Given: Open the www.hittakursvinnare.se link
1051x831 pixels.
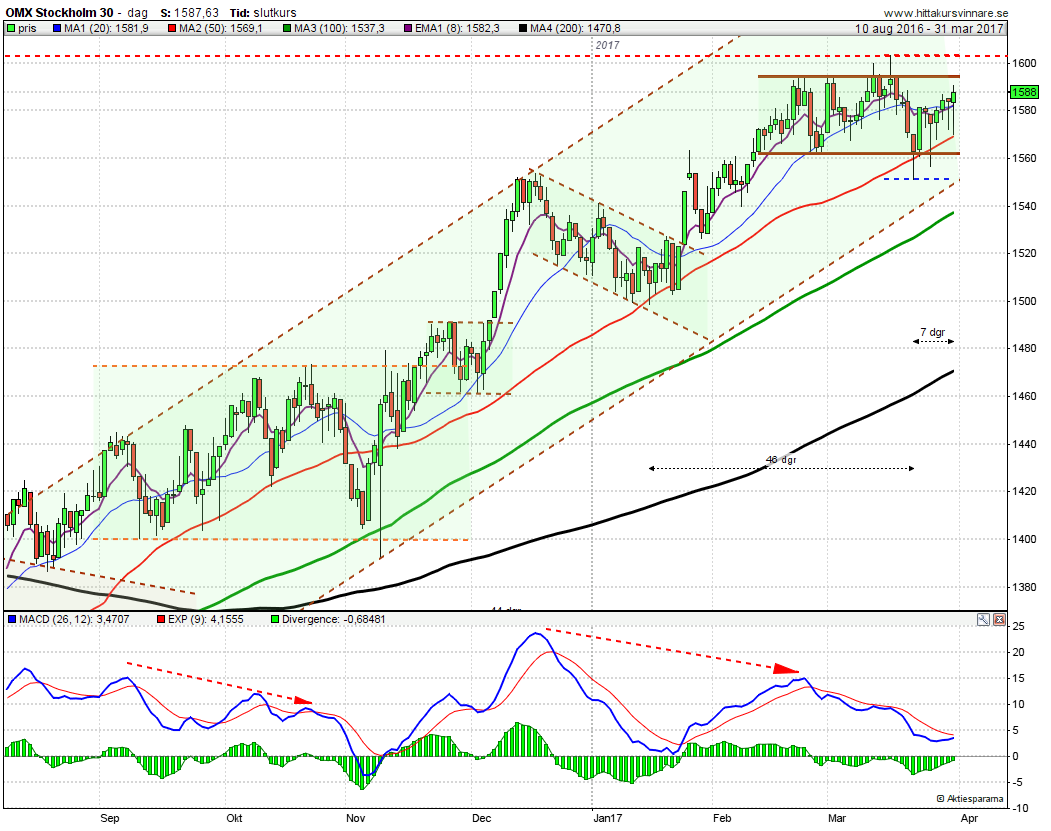Looking at the screenshot, I should (x=946, y=13).
